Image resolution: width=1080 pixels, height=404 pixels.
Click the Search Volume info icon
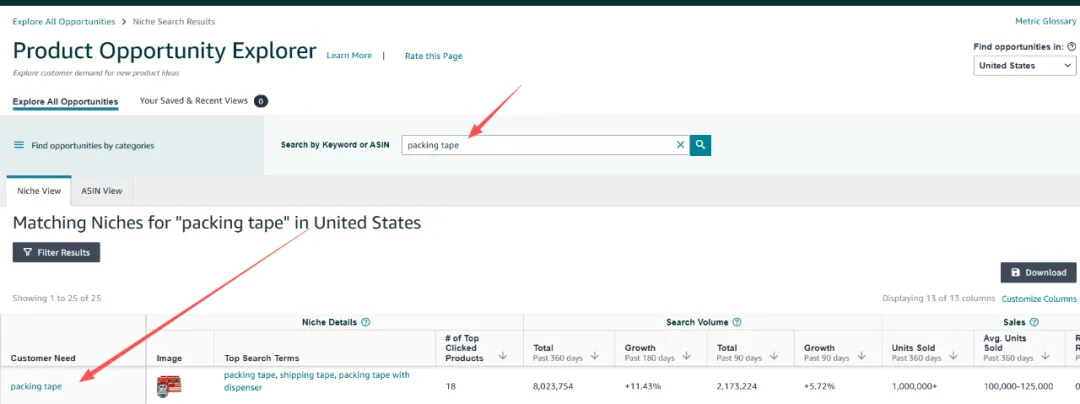[x=737, y=322]
